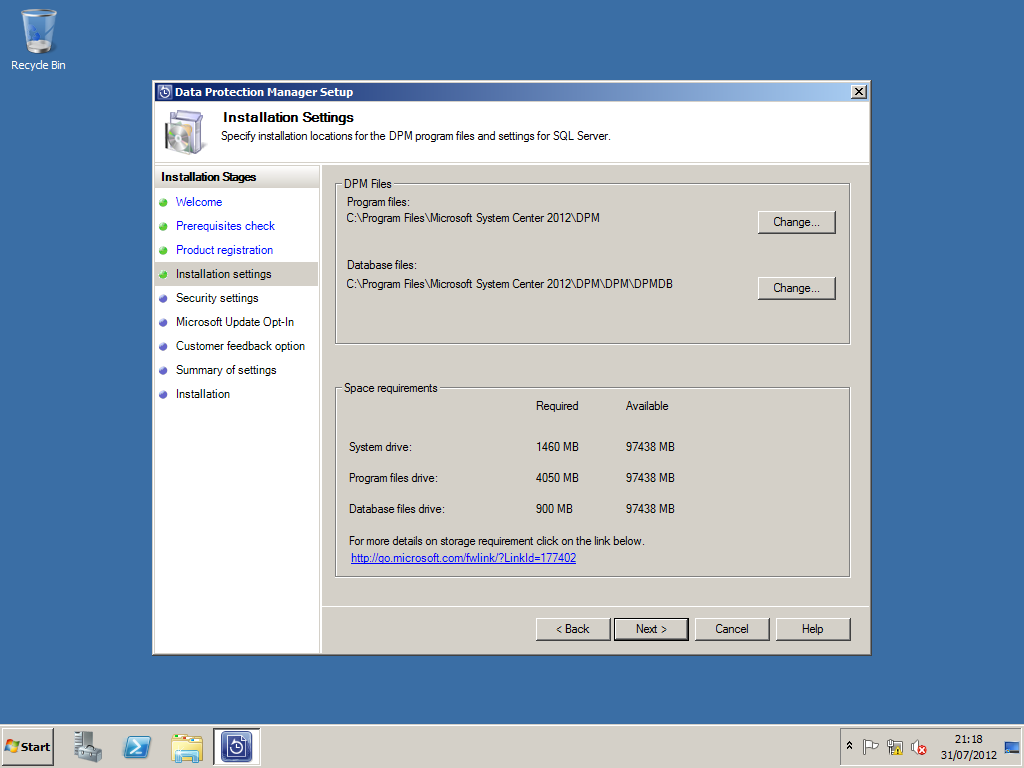Click the Show Desktop tray icon
Image resolution: width=1024 pixels, height=768 pixels.
1012,747
